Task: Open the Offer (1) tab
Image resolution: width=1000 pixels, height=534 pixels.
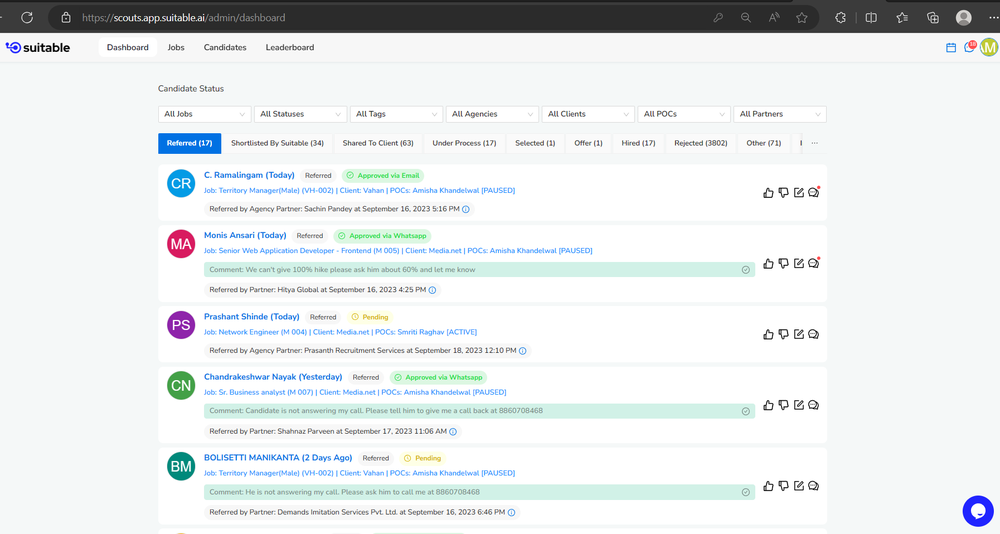Action: [588, 144]
